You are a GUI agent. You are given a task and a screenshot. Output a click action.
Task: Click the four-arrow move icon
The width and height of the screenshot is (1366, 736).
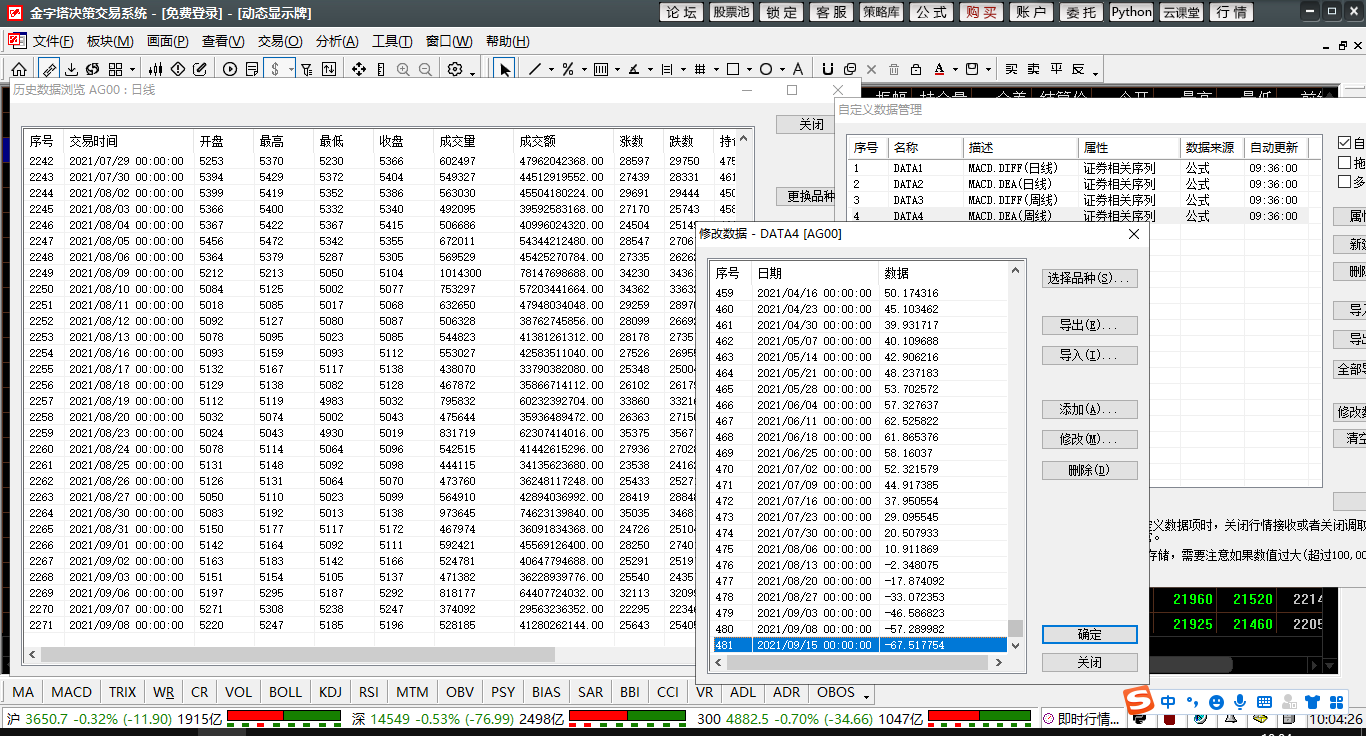click(x=359, y=69)
